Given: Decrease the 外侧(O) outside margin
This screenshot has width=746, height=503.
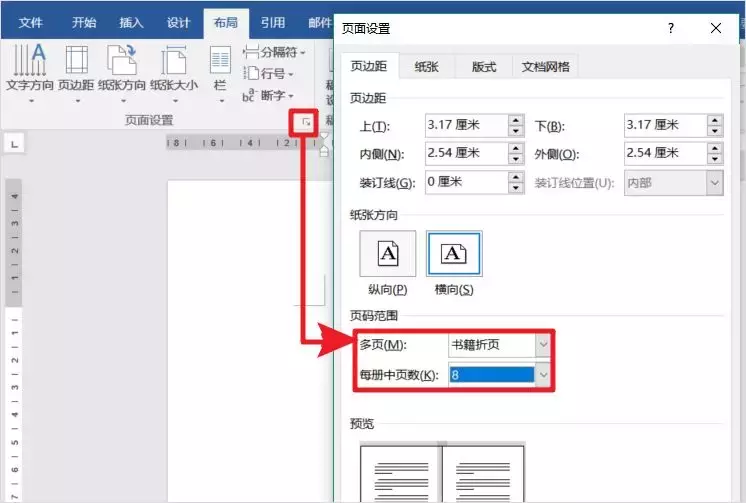Looking at the screenshot, I should pos(715,159).
